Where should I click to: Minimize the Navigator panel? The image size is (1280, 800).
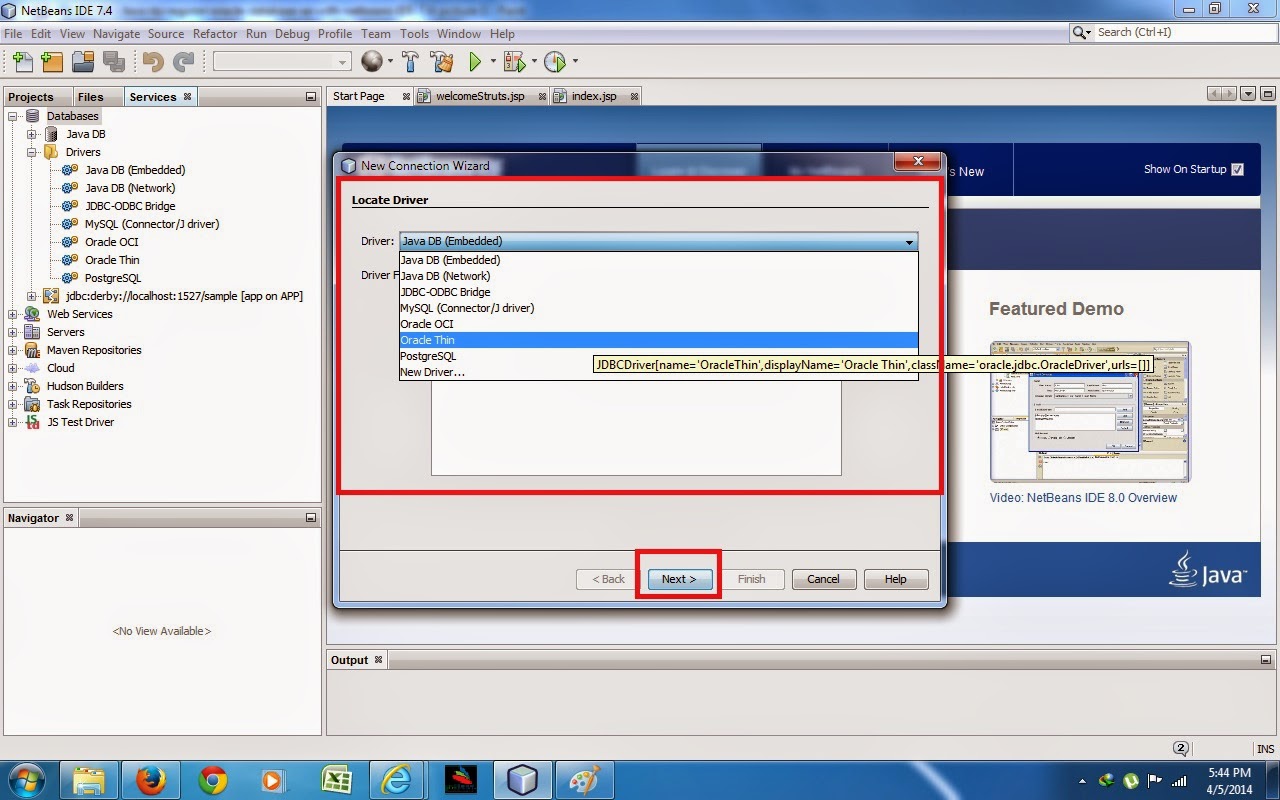pos(311,518)
